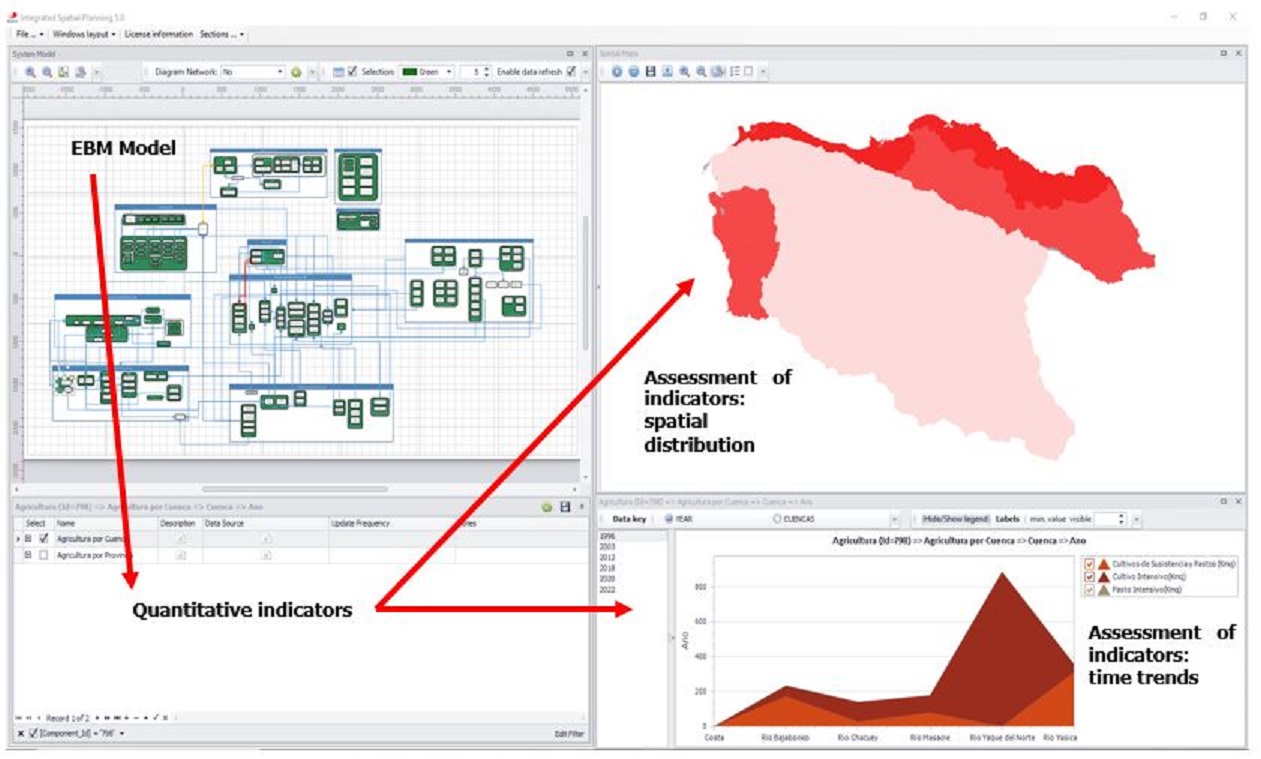Click the Hide/Show legend button
Viewport: 1261px width, 759px height.
[954, 519]
